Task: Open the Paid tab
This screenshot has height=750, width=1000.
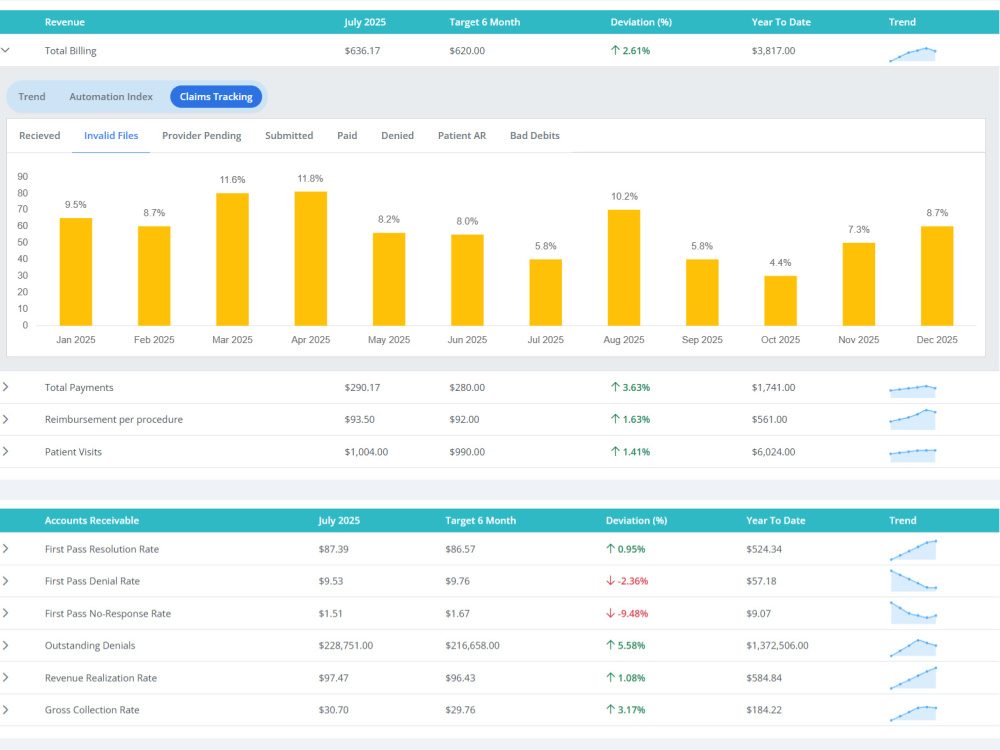Action: (x=347, y=135)
